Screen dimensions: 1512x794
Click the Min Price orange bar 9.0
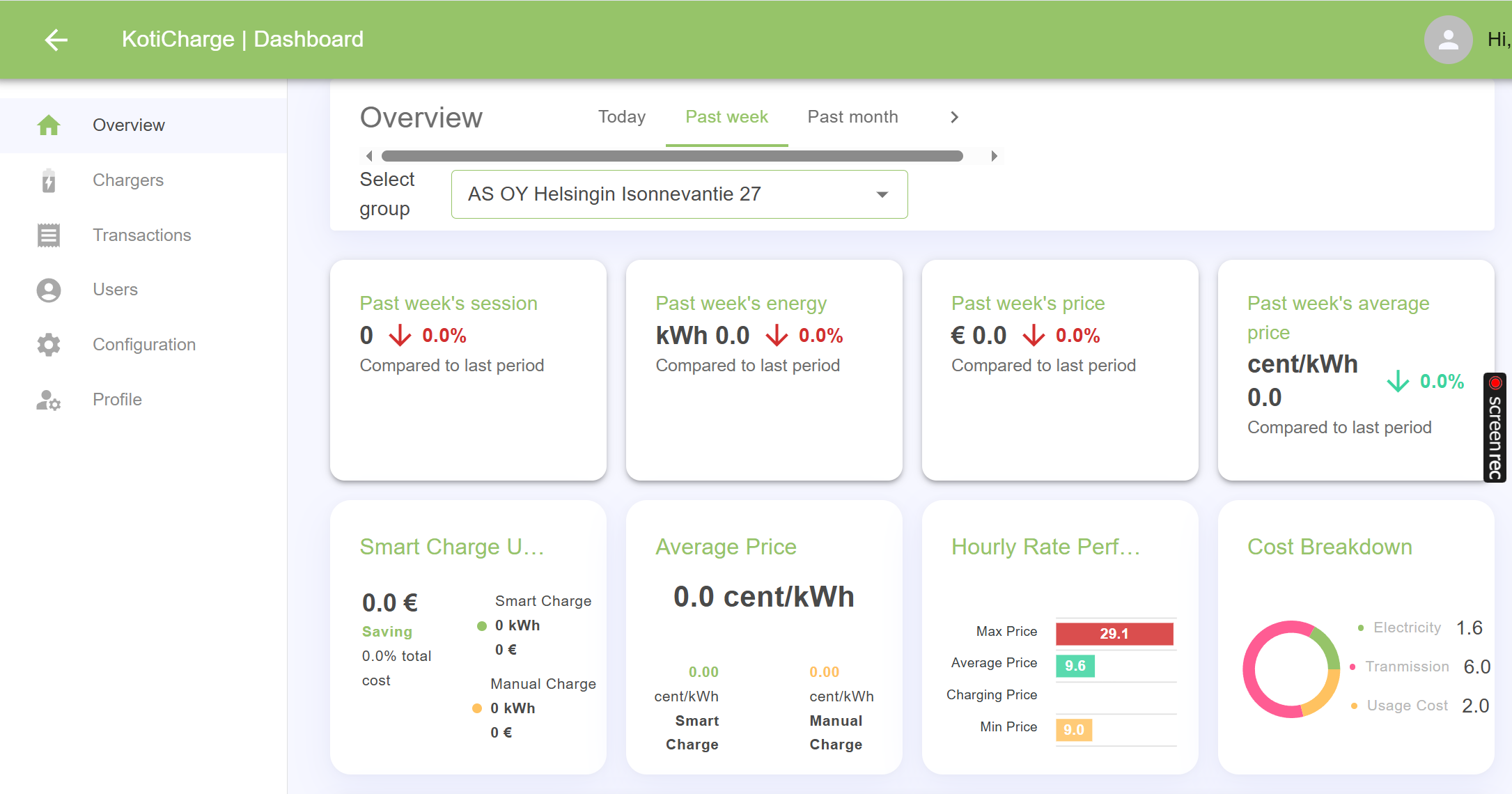(1073, 730)
